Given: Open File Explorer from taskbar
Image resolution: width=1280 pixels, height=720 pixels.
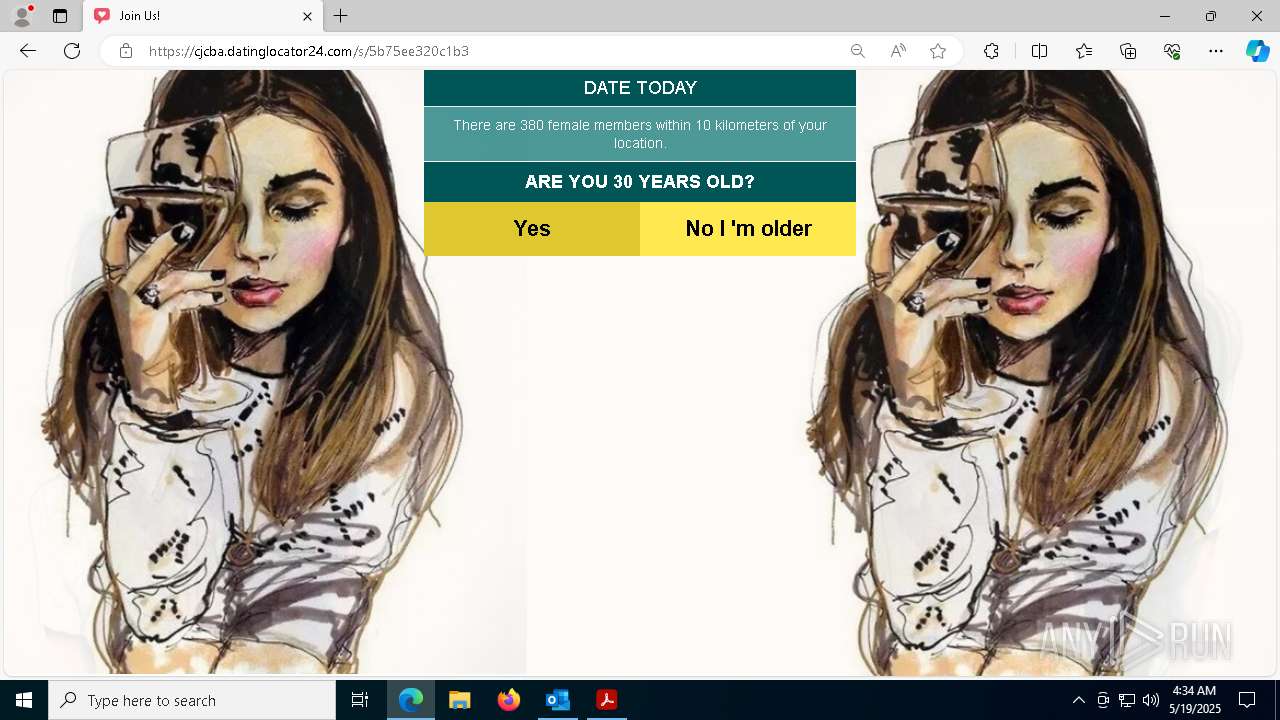Looking at the screenshot, I should (460, 700).
